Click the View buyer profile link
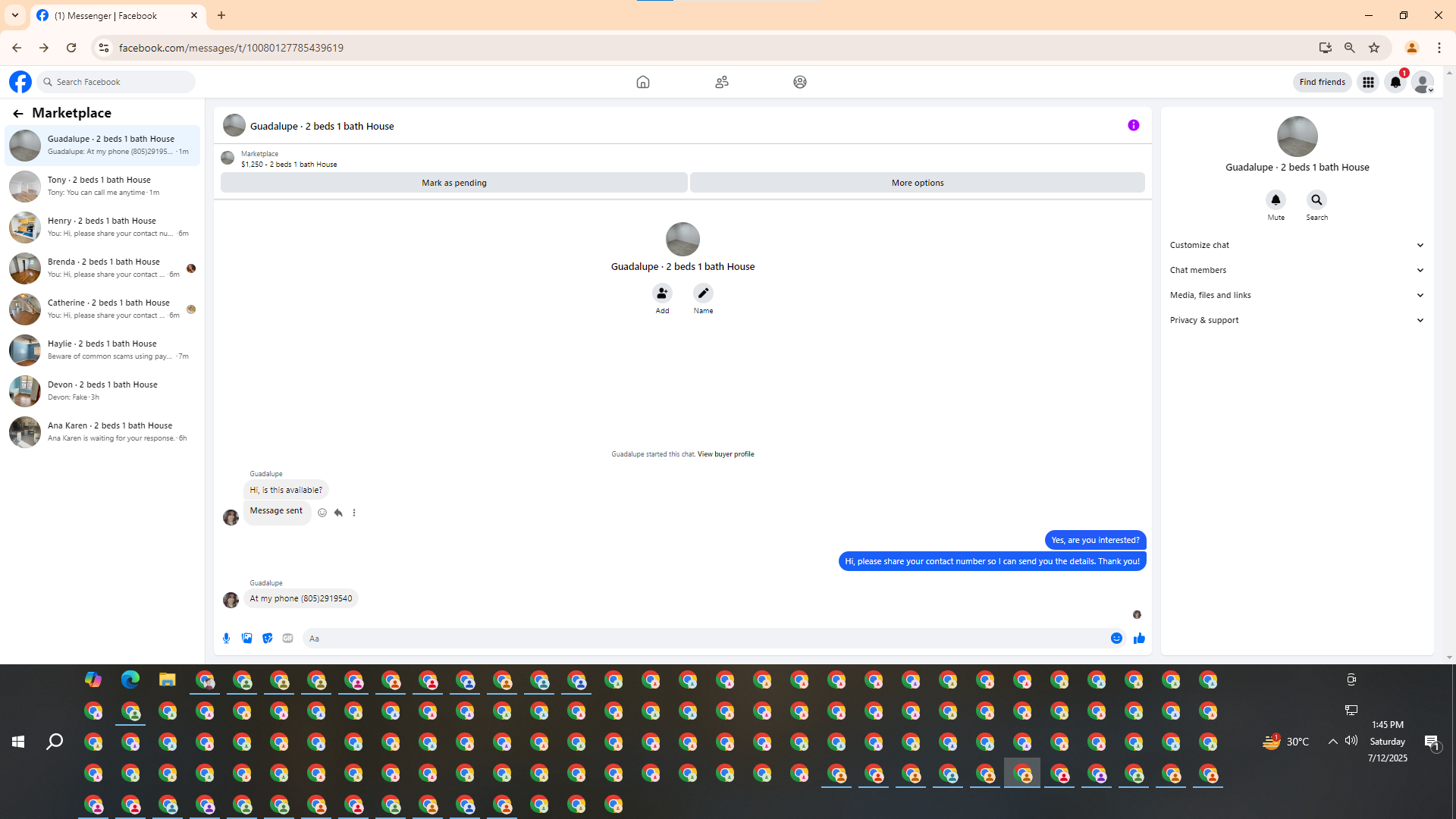 click(725, 454)
